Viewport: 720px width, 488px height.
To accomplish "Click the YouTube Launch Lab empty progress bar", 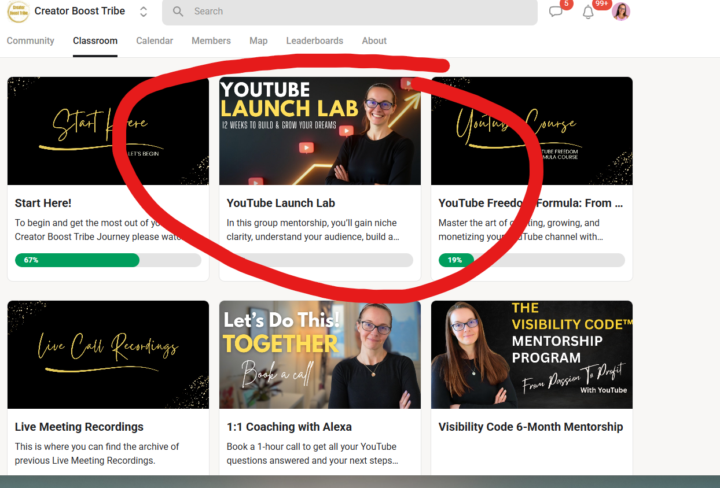I will click(320, 260).
